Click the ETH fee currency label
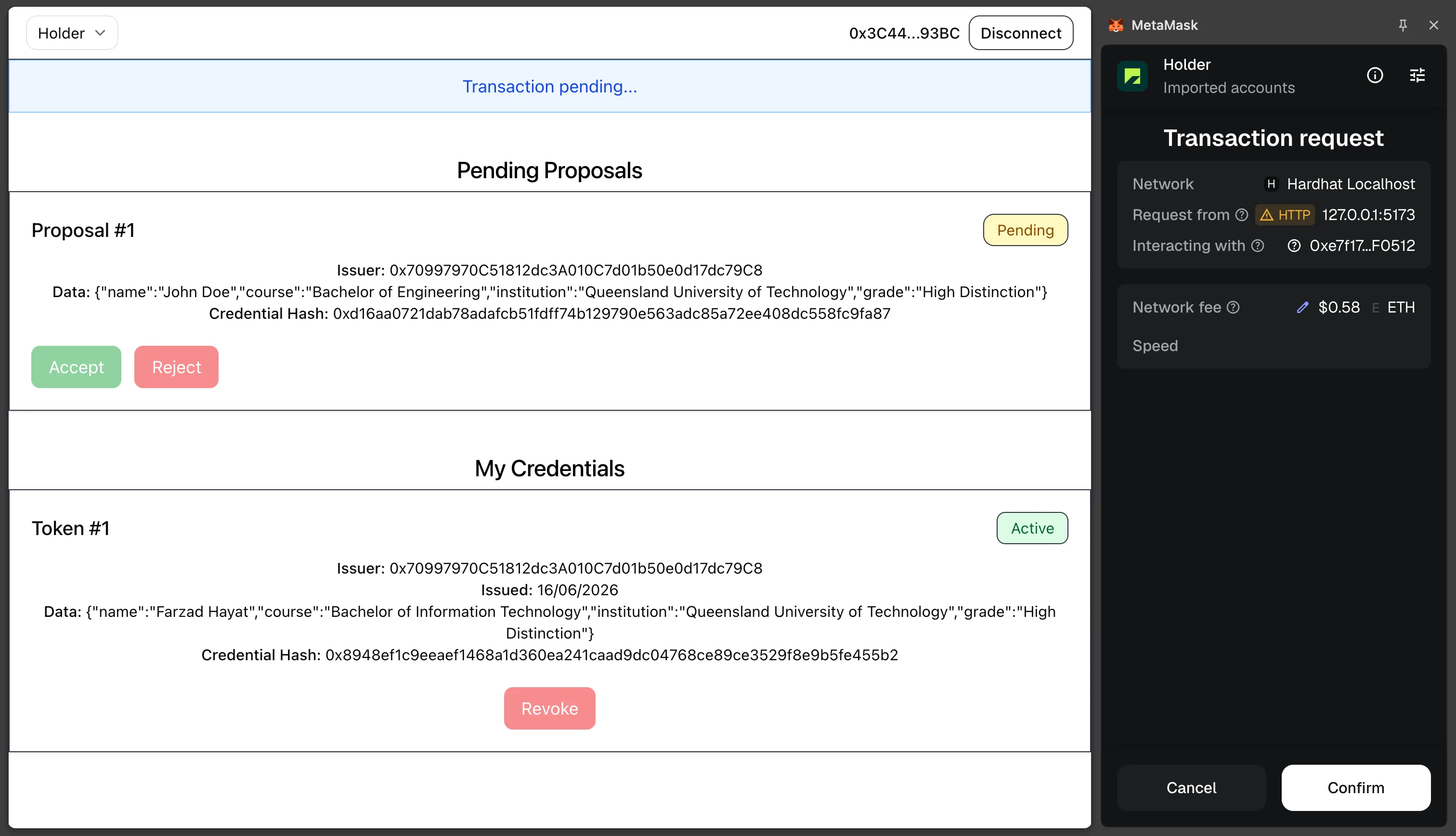1456x836 pixels. (1401, 308)
